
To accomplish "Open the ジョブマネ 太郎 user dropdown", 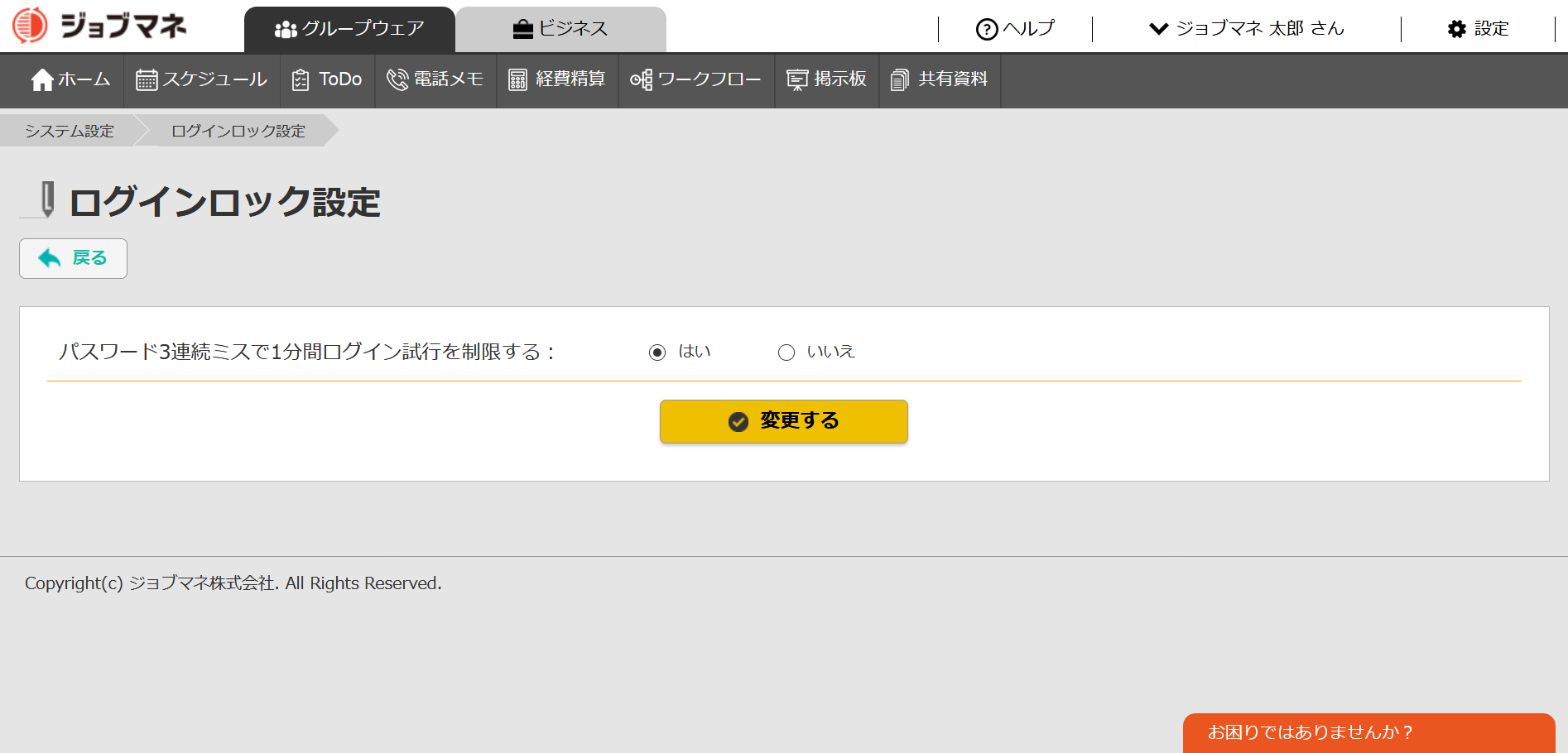I will coord(1247,29).
